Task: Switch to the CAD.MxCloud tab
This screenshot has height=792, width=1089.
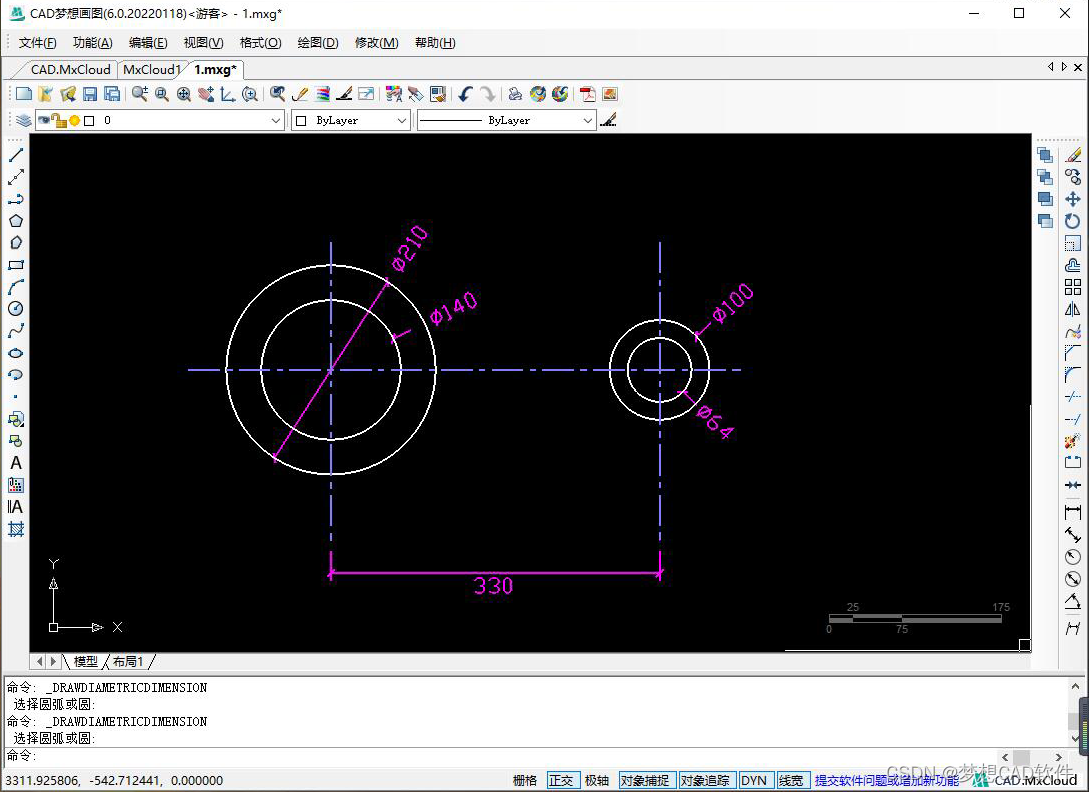Action: (70, 69)
